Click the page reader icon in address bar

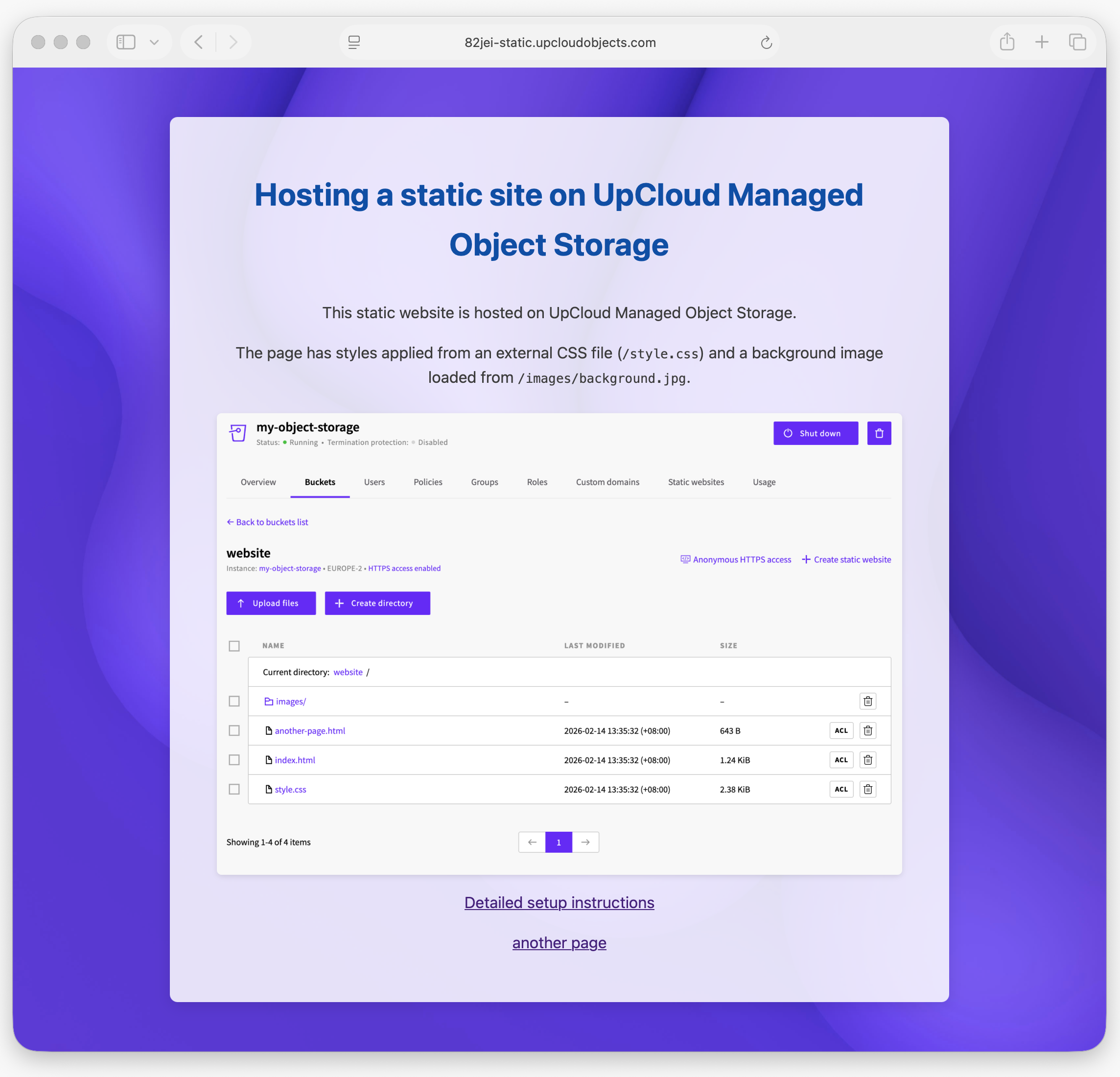tap(354, 42)
